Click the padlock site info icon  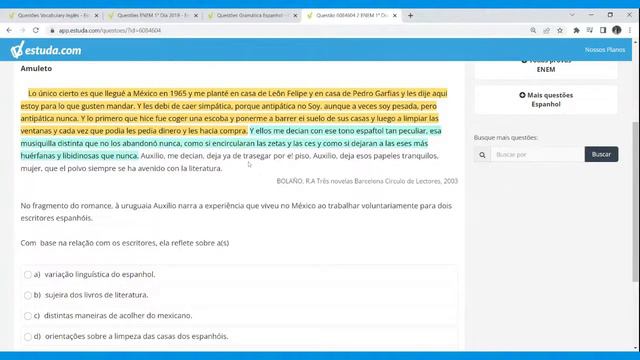click(x=52, y=31)
